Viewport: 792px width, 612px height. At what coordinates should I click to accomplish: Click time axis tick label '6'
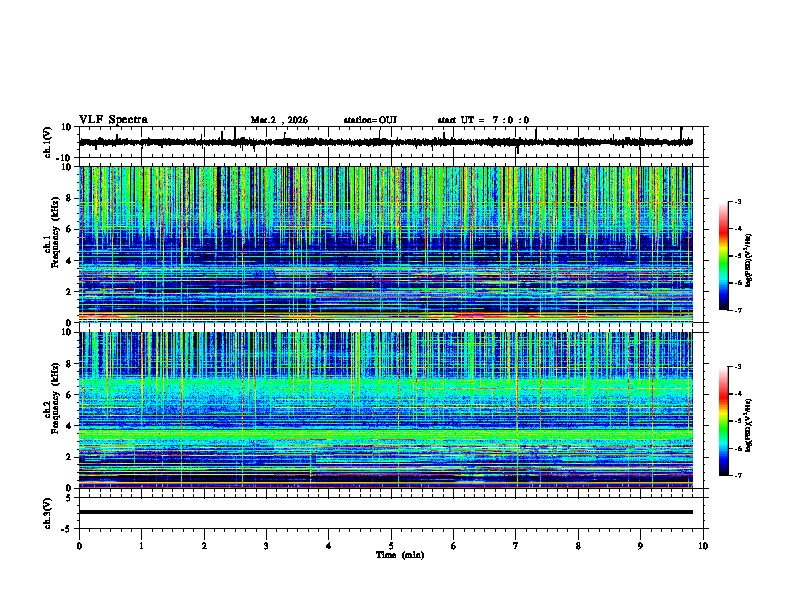click(454, 546)
